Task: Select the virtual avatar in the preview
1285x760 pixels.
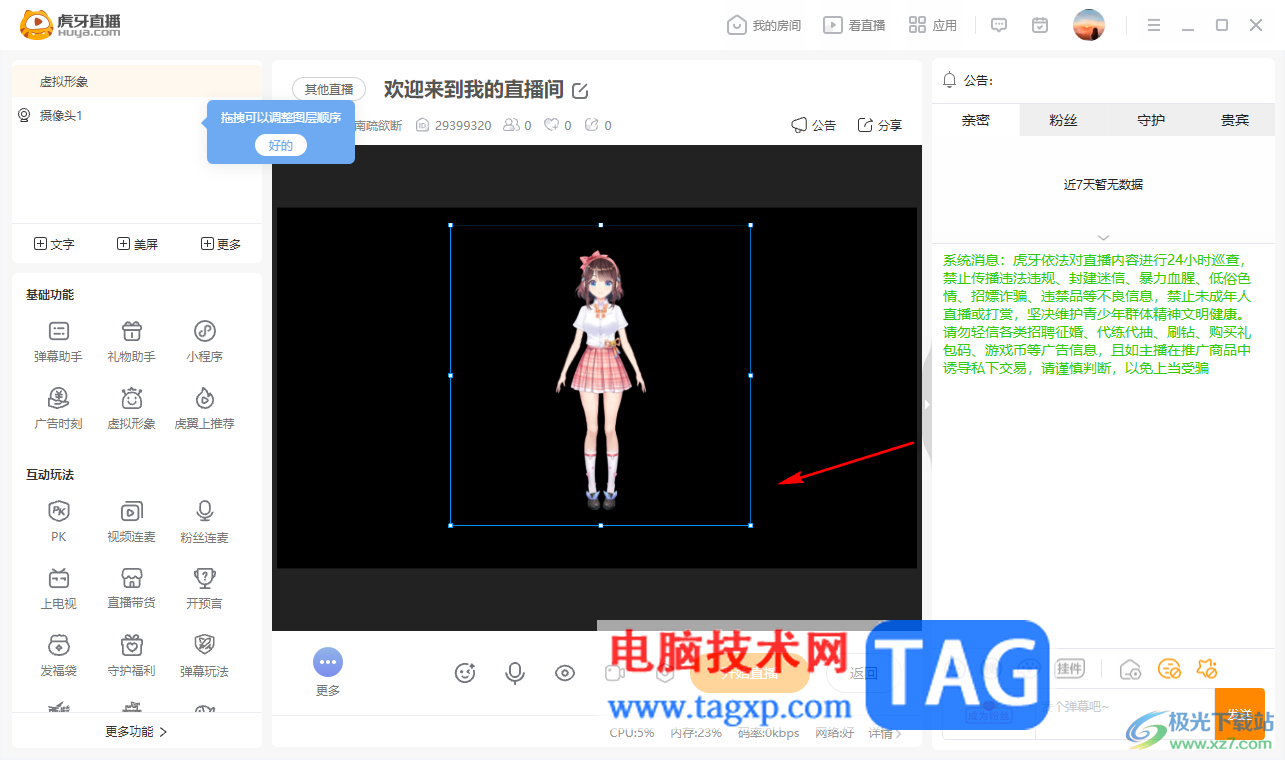Action: (600, 375)
